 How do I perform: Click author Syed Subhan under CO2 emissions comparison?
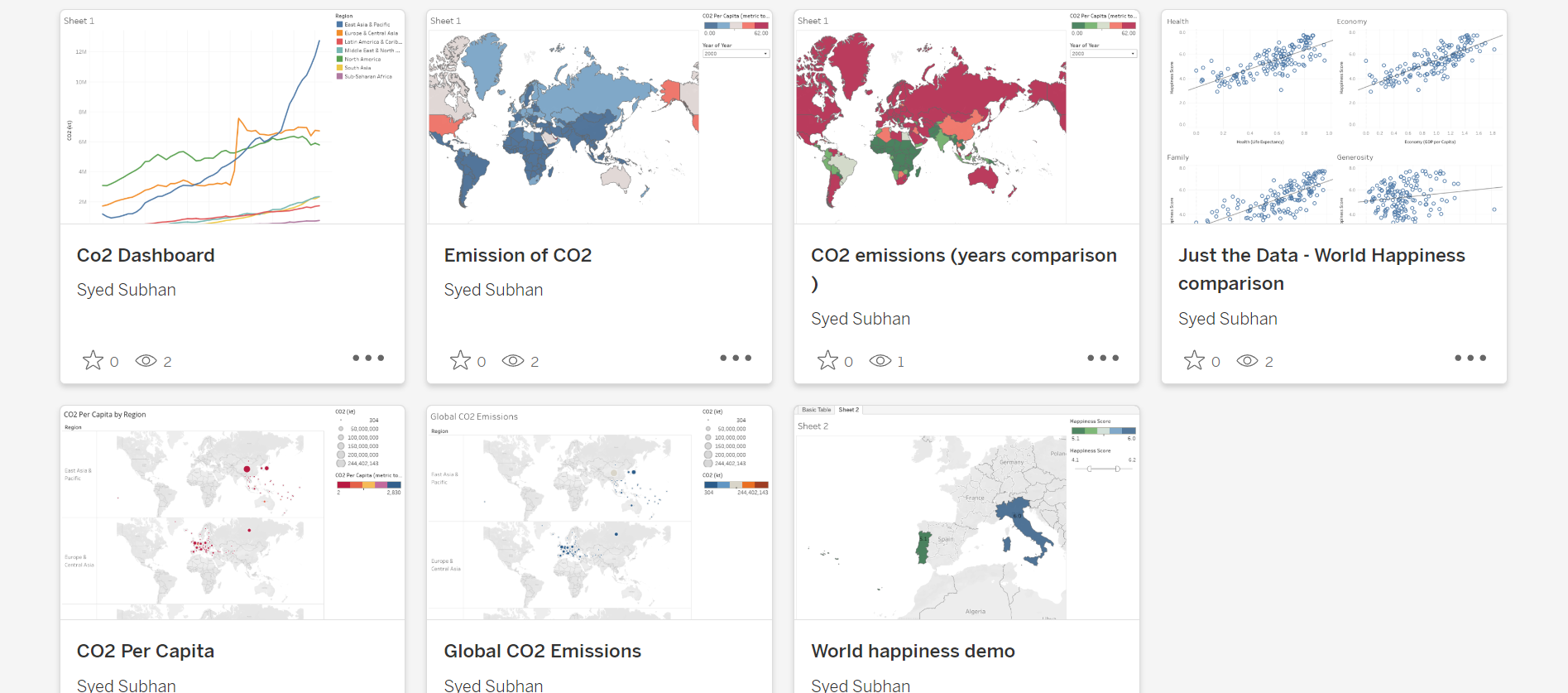click(x=861, y=319)
